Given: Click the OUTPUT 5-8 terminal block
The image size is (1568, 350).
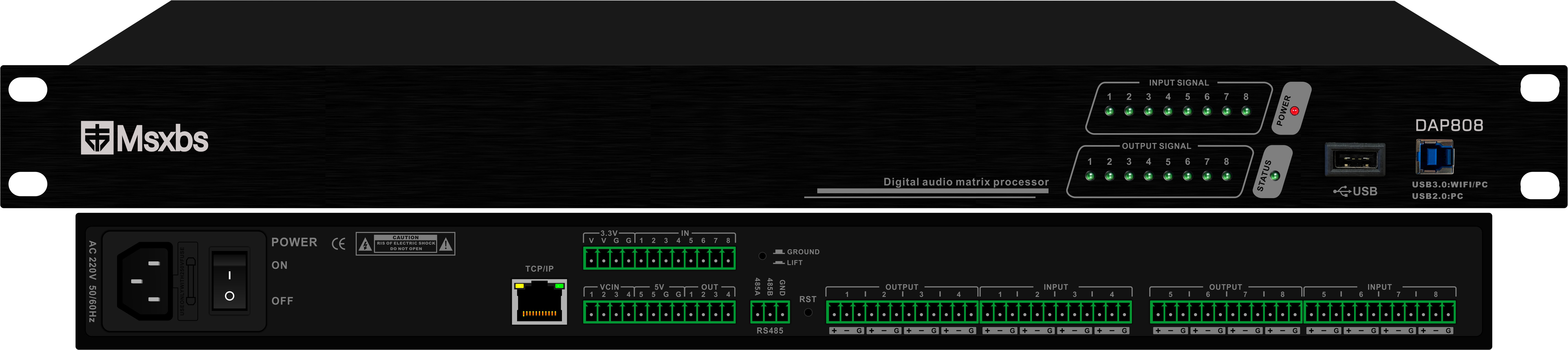Looking at the screenshot, I should pos(1226,312).
